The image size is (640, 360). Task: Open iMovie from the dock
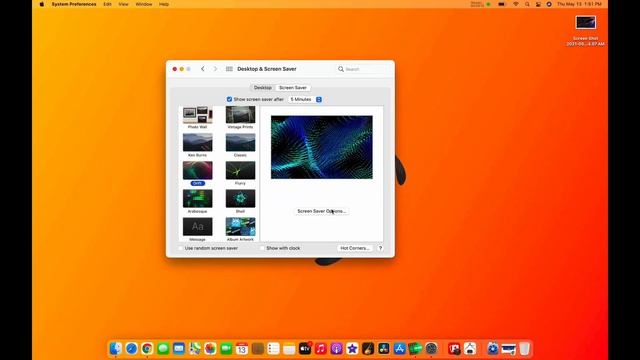(352, 349)
